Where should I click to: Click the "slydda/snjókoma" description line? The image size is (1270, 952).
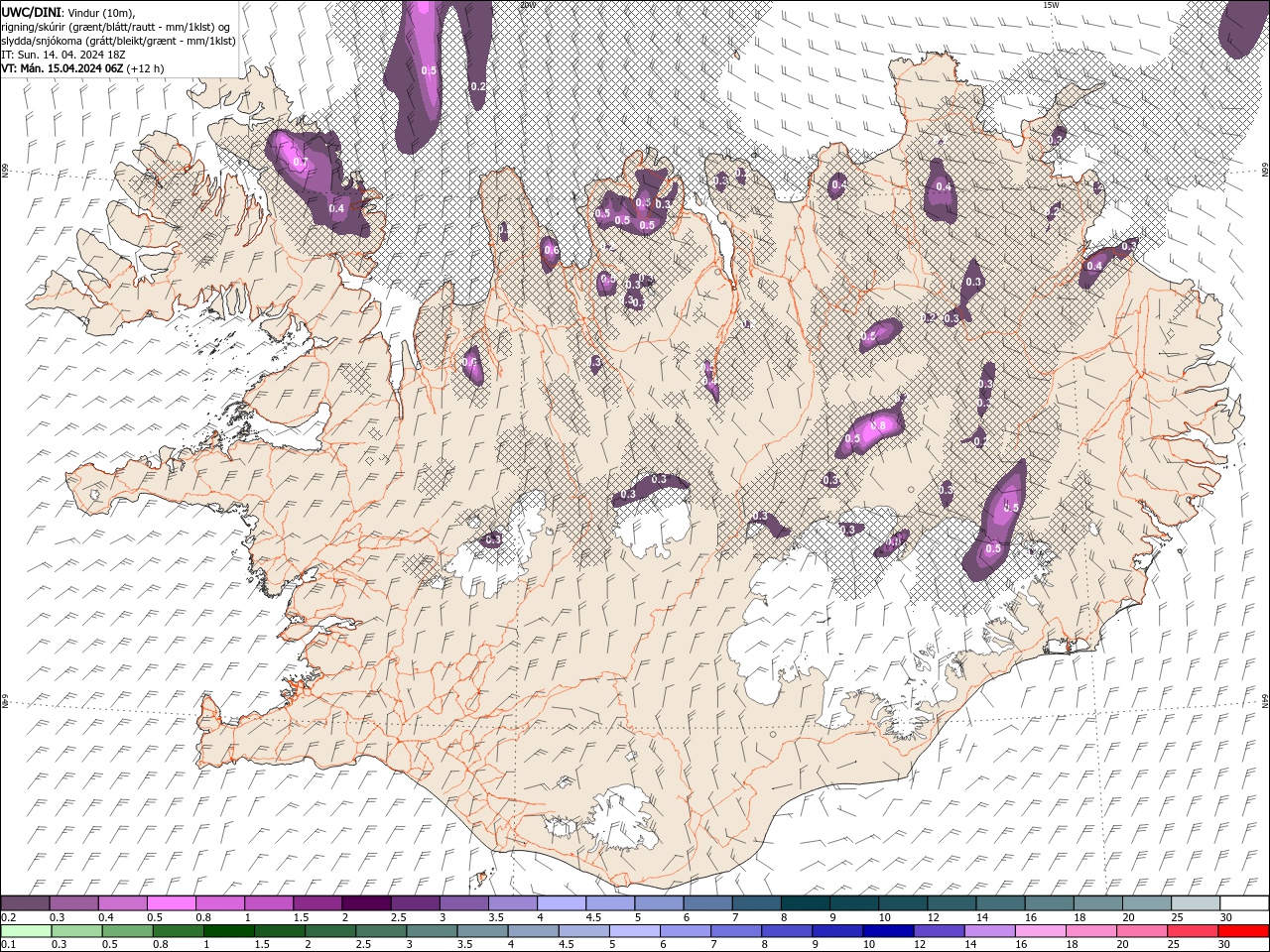(118, 41)
